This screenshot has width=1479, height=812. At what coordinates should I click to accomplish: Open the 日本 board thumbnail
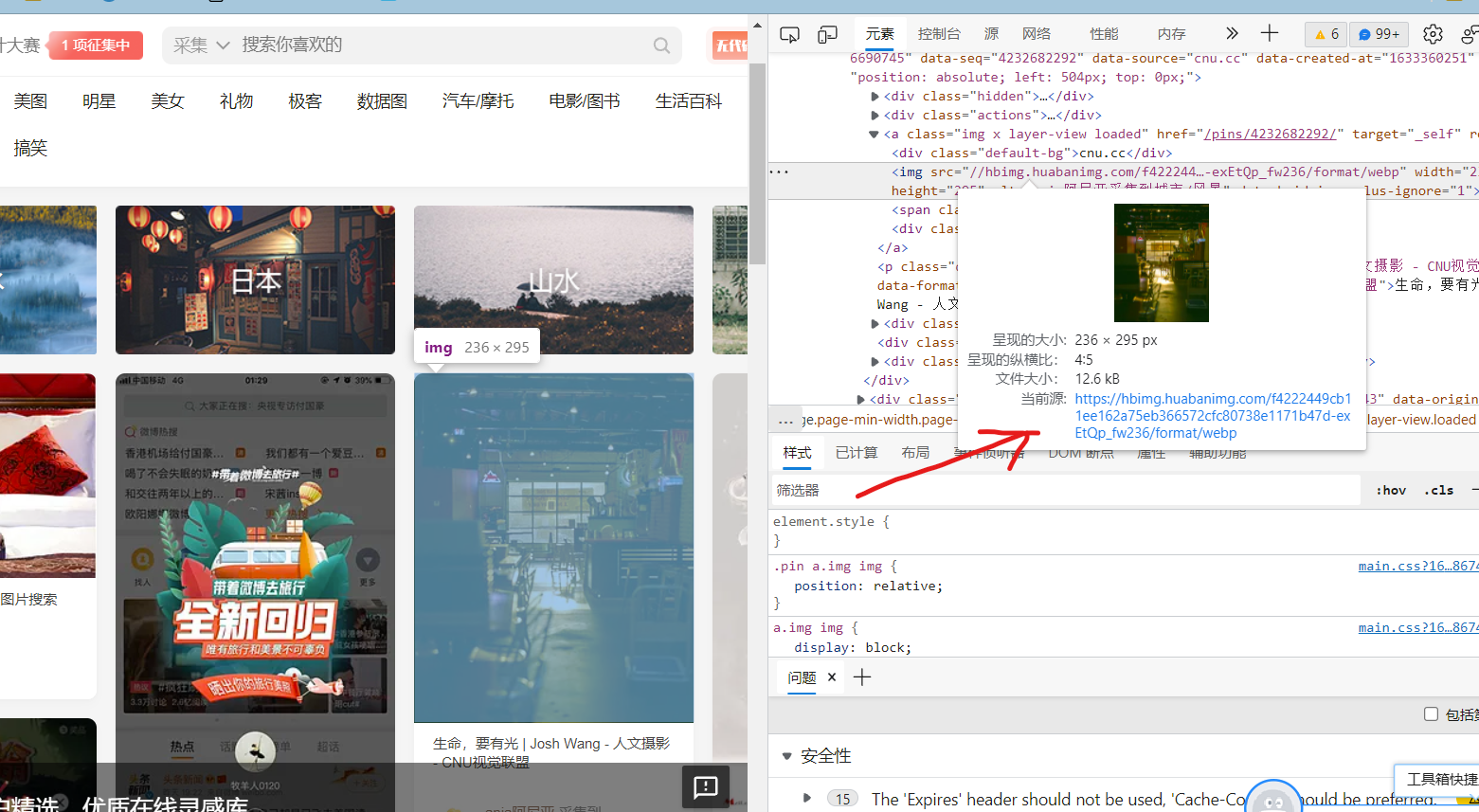255,280
